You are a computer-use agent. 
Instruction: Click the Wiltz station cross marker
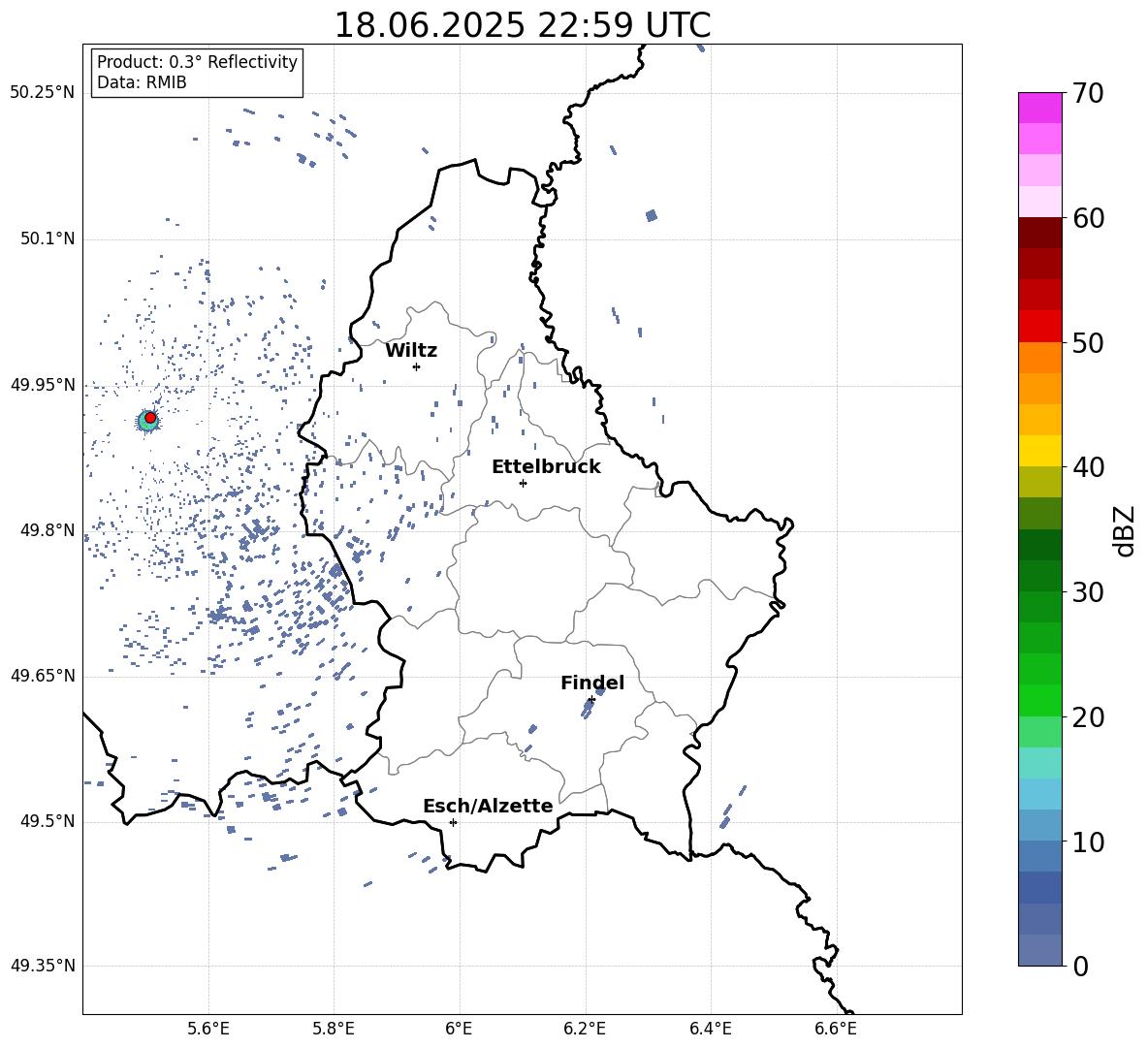tap(417, 366)
